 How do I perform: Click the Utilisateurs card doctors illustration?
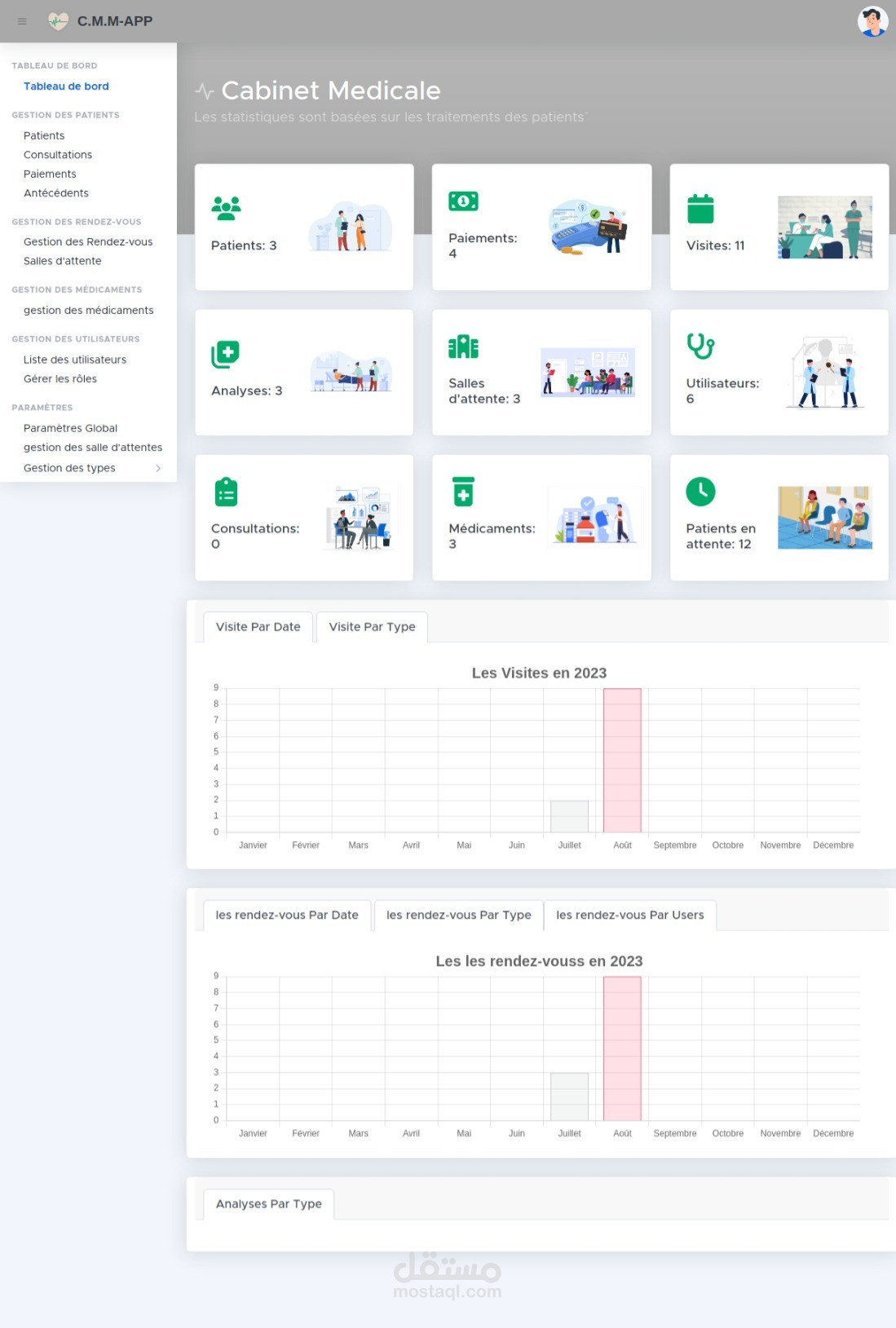(825, 372)
